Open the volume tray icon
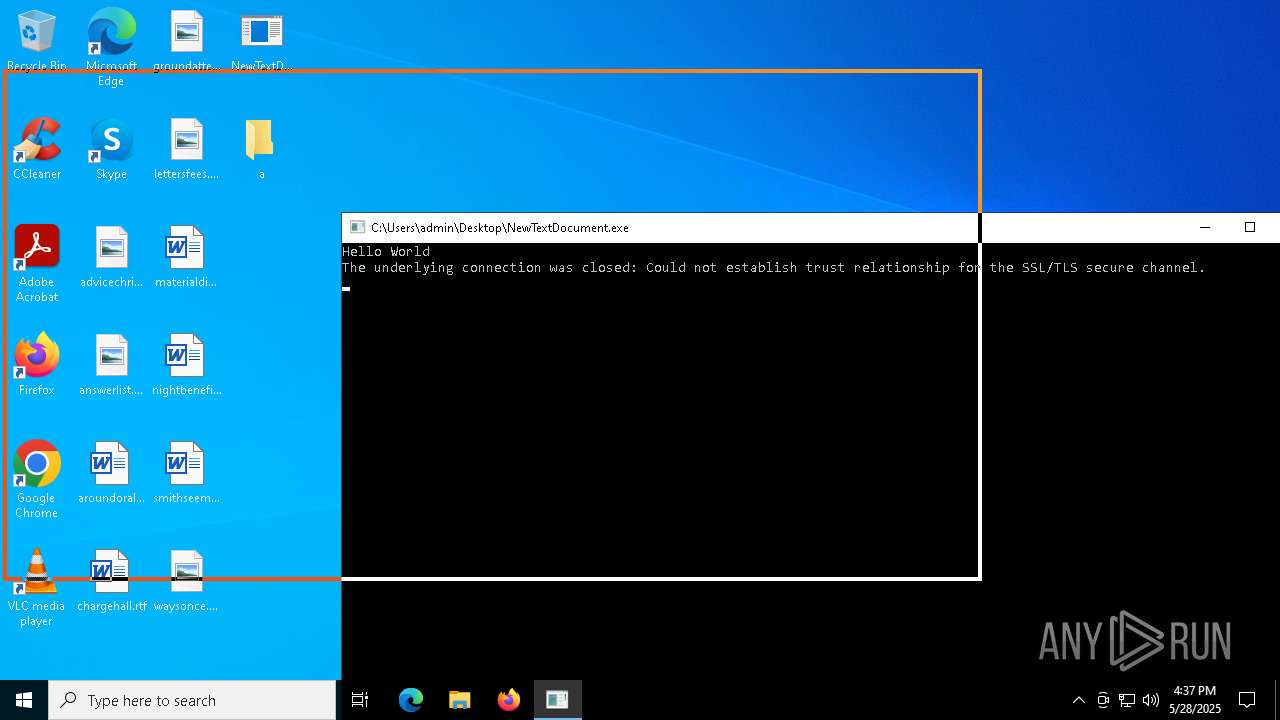This screenshot has height=720, width=1280. pyautogui.click(x=1151, y=700)
